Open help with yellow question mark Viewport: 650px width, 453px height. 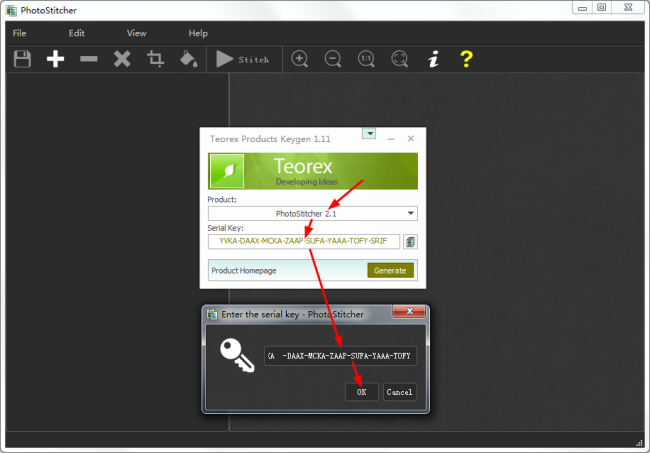466,59
